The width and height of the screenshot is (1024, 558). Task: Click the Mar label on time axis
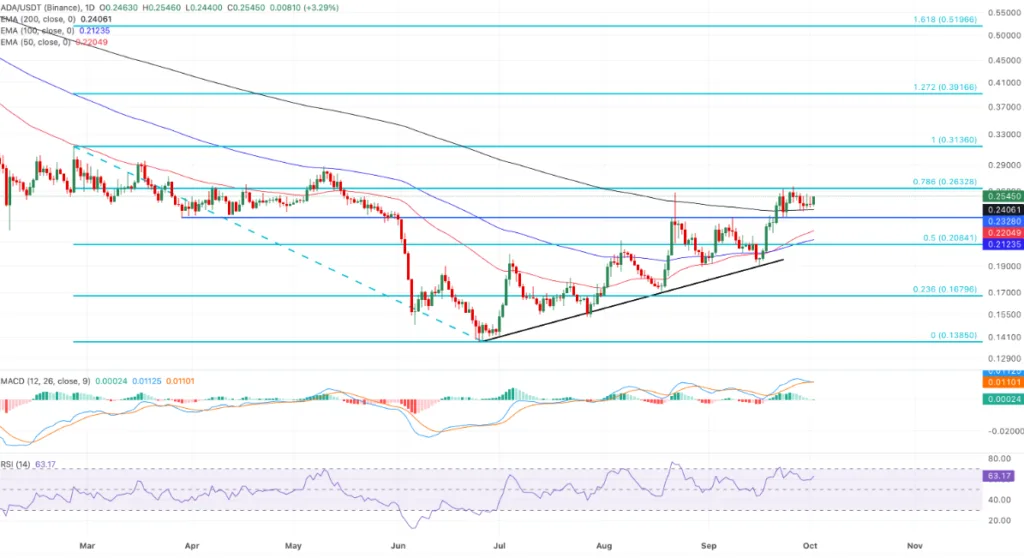(x=87, y=546)
